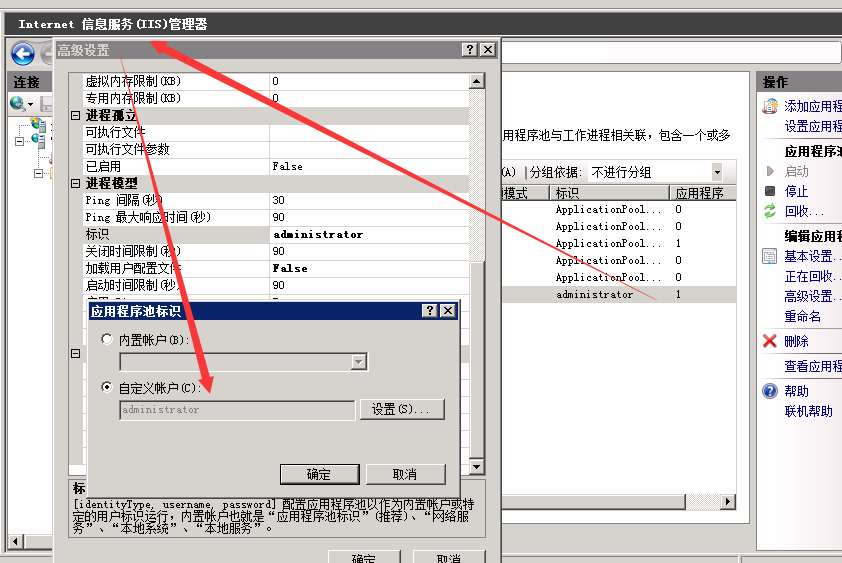
Task: Click the 关闭时间限制 value 90
Action: coord(369,251)
